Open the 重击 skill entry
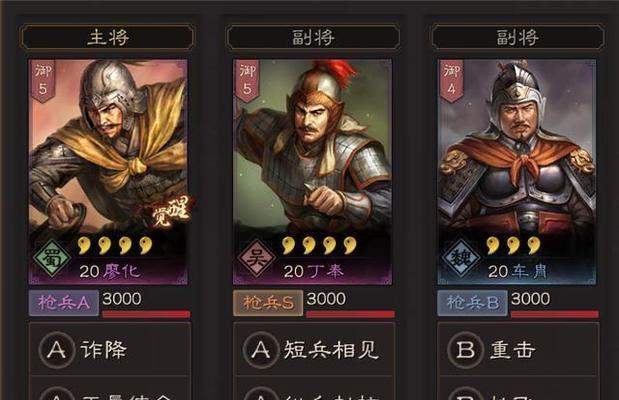This screenshot has width=619, height=400. point(519,349)
